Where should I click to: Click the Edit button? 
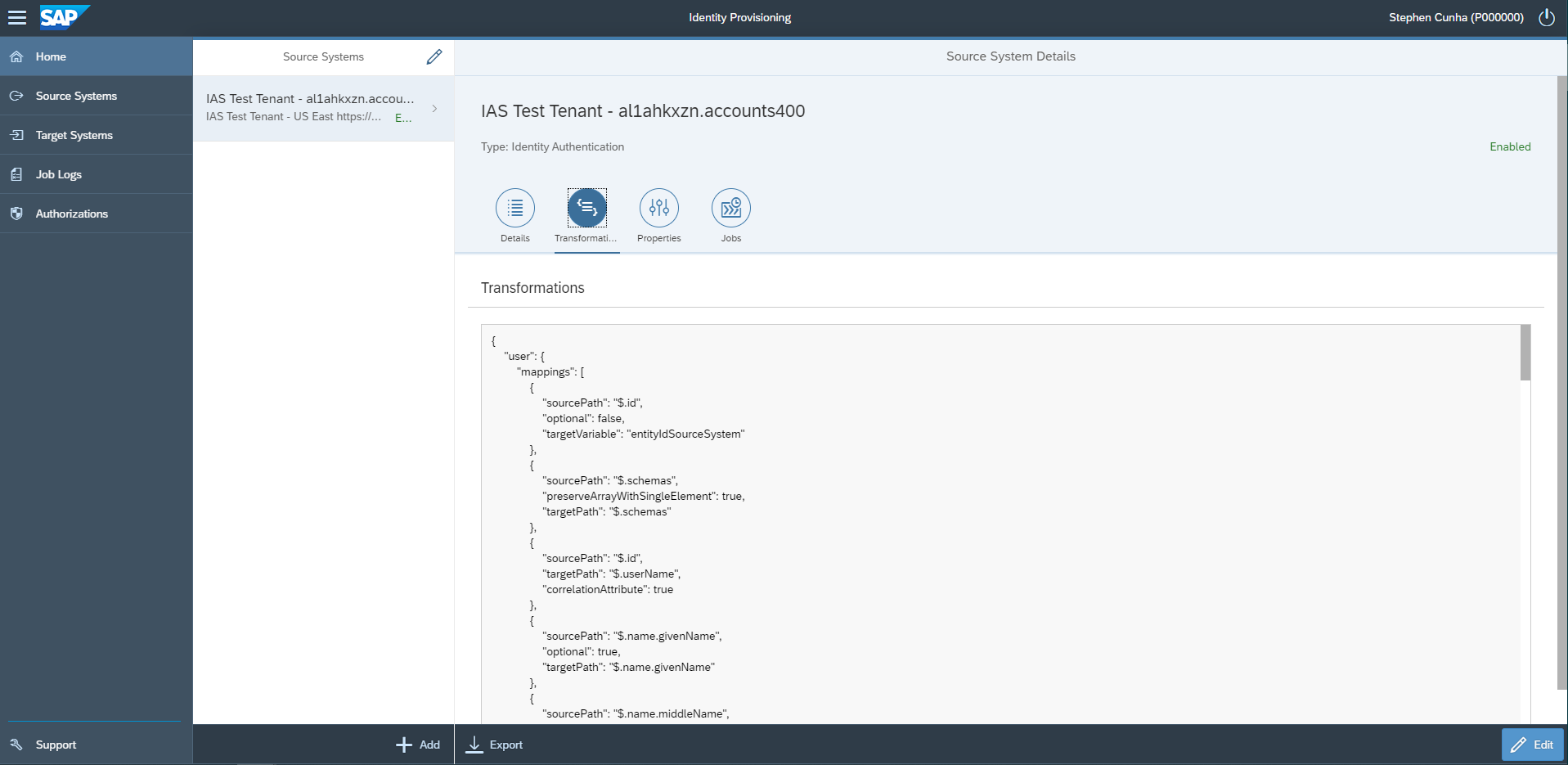click(x=1532, y=745)
